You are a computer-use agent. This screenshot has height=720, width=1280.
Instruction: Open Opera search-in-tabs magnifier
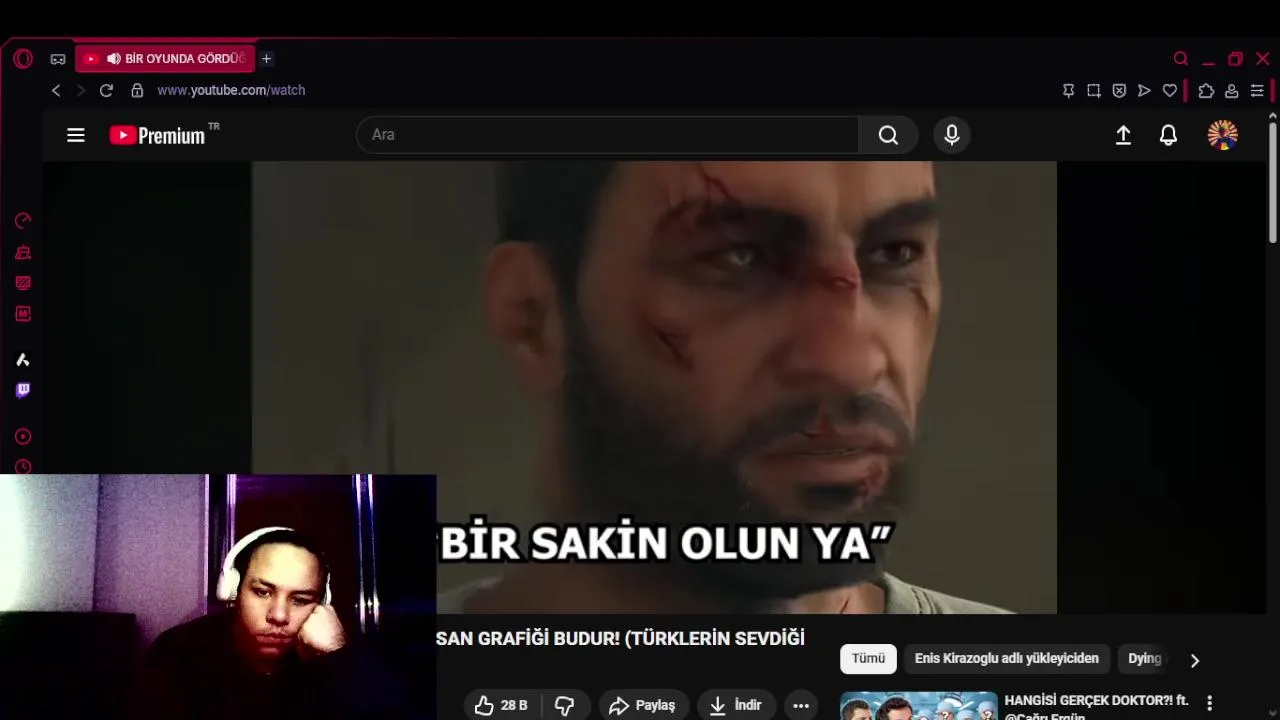[x=1181, y=59]
